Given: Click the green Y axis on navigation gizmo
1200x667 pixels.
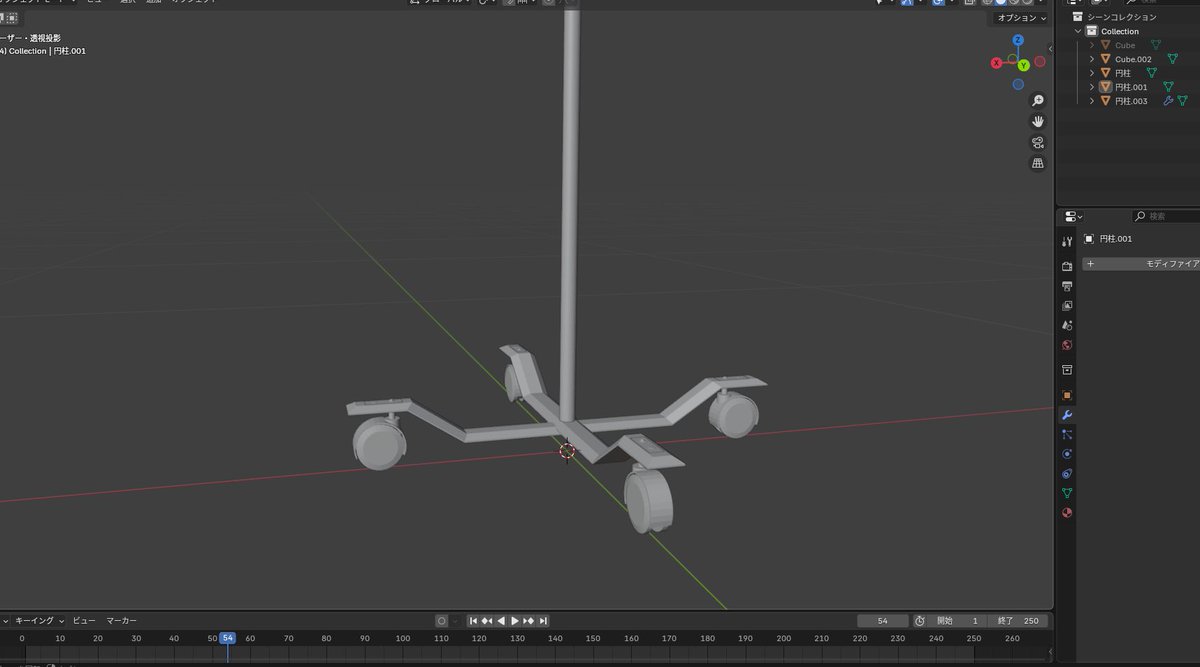Looking at the screenshot, I should click(x=1024, y=66).
